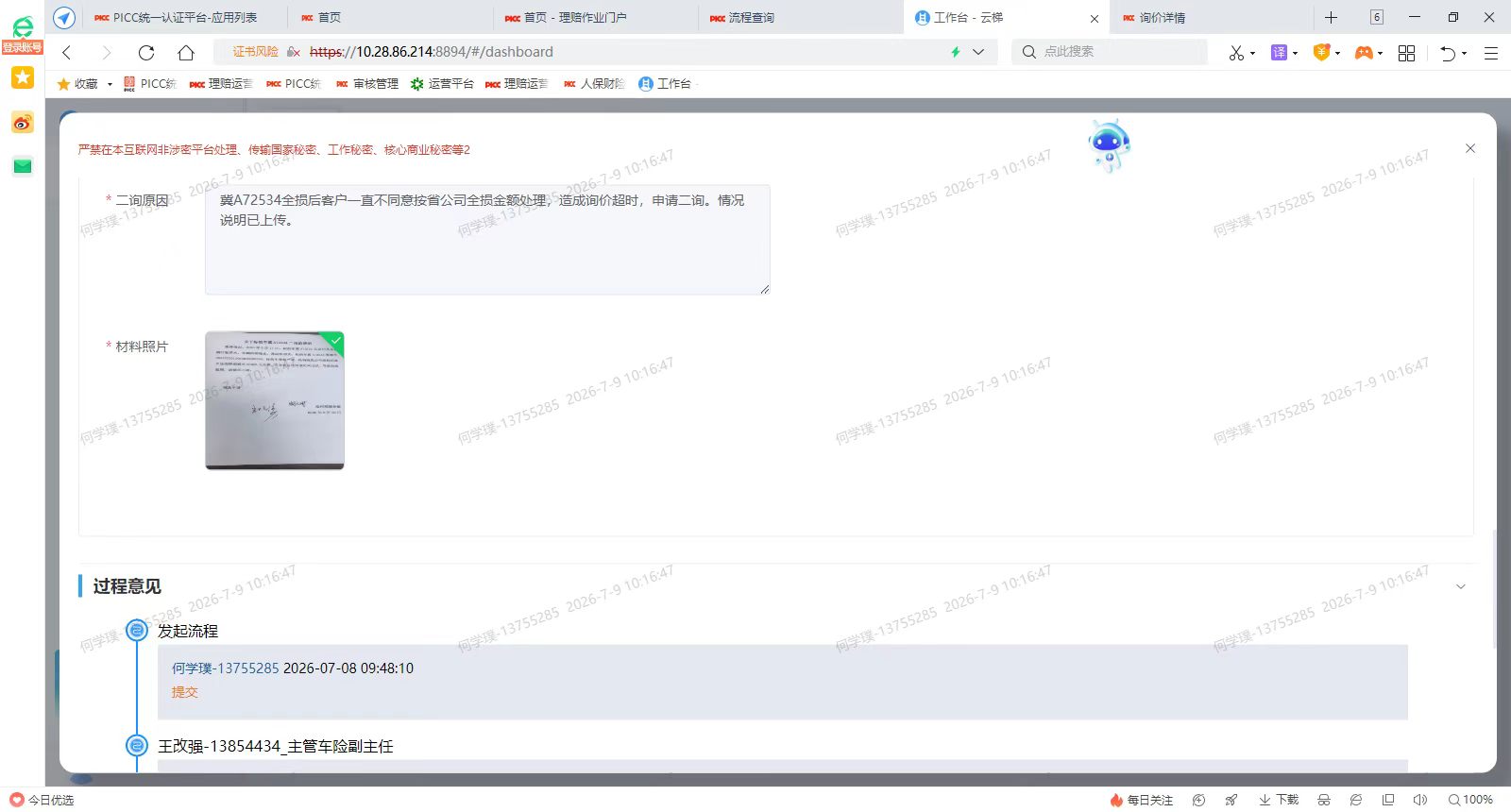Image resolution: width=1511 pixels, height=812 pixels.
Task: Click the dialog vertical scrollbar
Action: point(1493,589)
